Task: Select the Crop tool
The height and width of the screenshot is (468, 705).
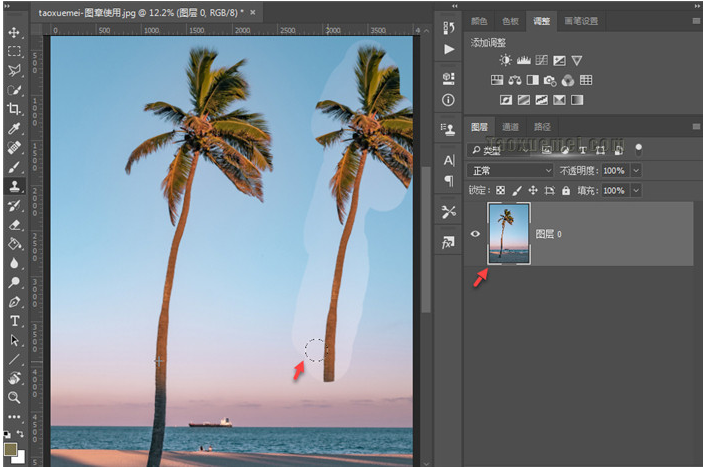Action: [14, 108]
